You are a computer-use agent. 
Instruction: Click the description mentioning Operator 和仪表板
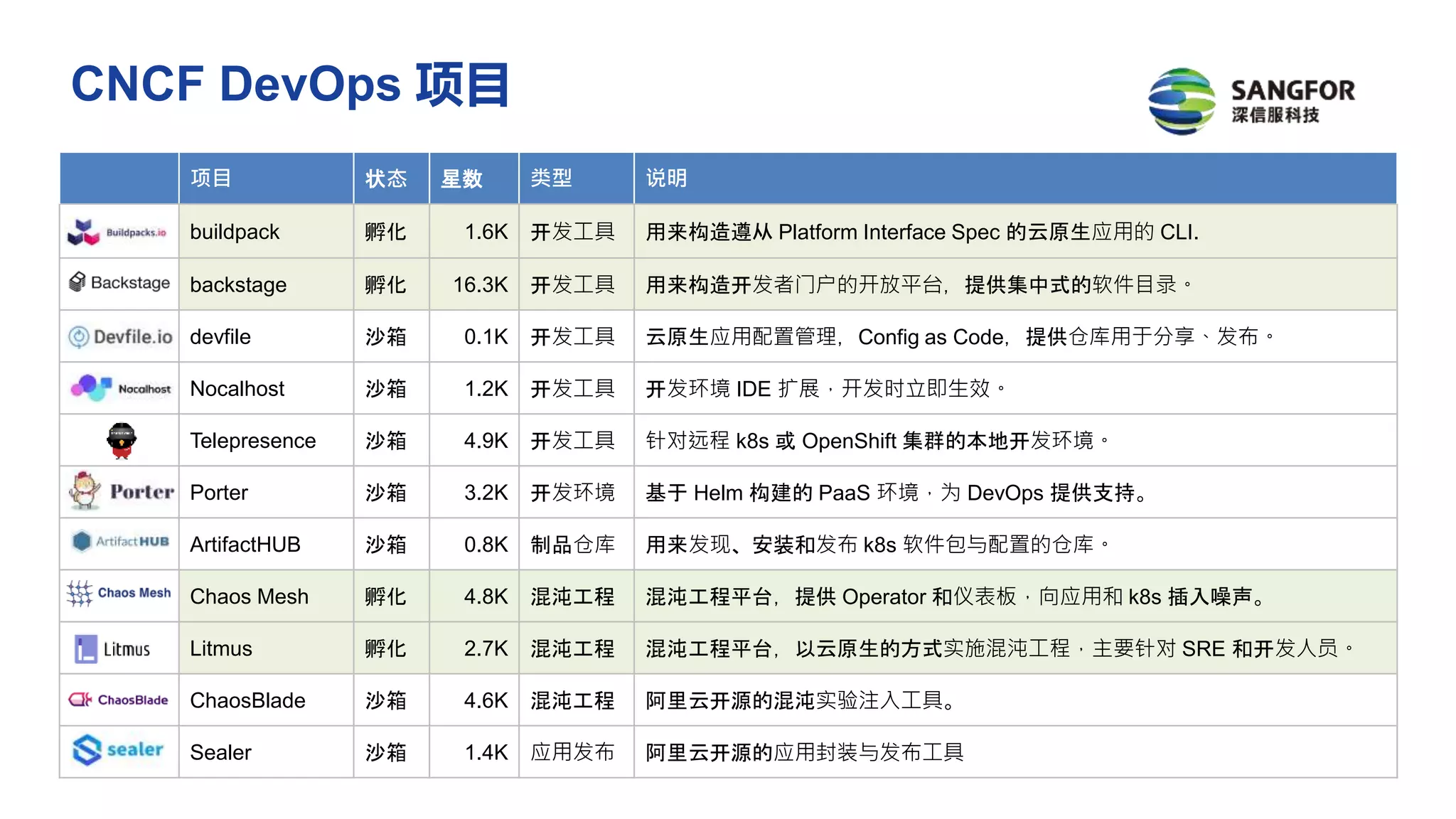956,596
